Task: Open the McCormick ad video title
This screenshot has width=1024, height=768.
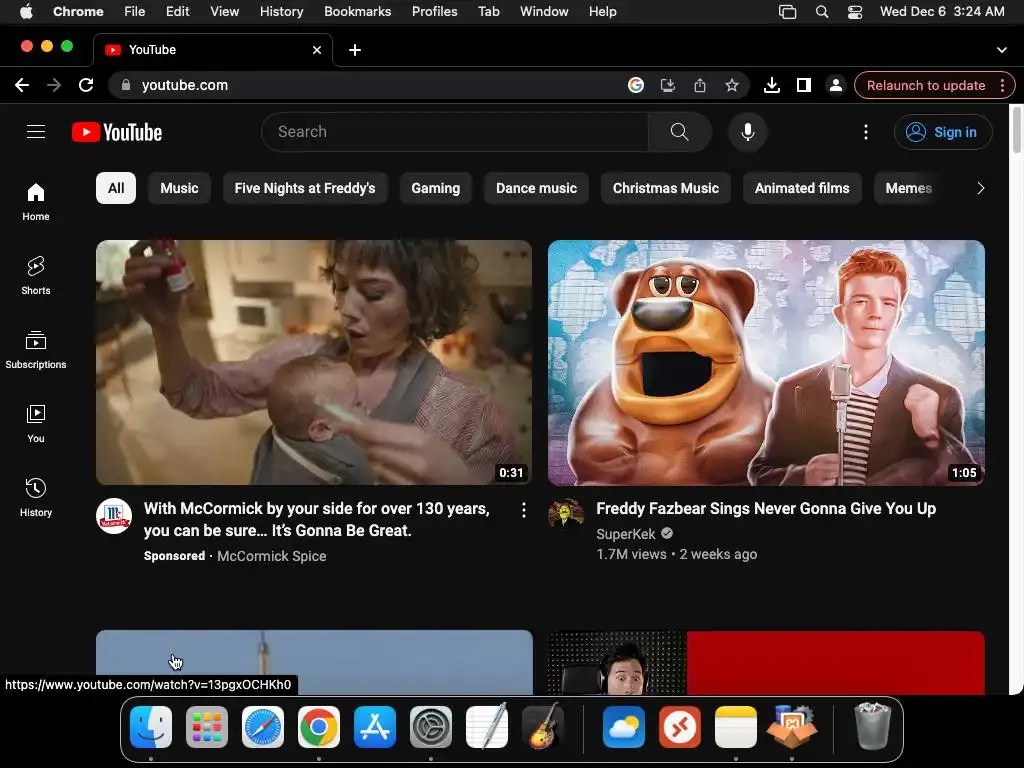Action: click(317, 519)
